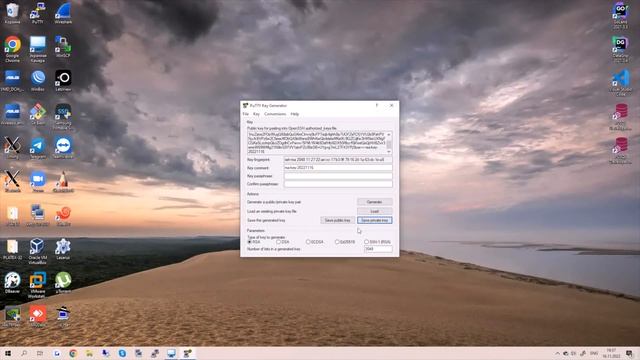Open the Wireshark desktop shortcut
Viewport: 640px width, 360px height.
(63, 13)
